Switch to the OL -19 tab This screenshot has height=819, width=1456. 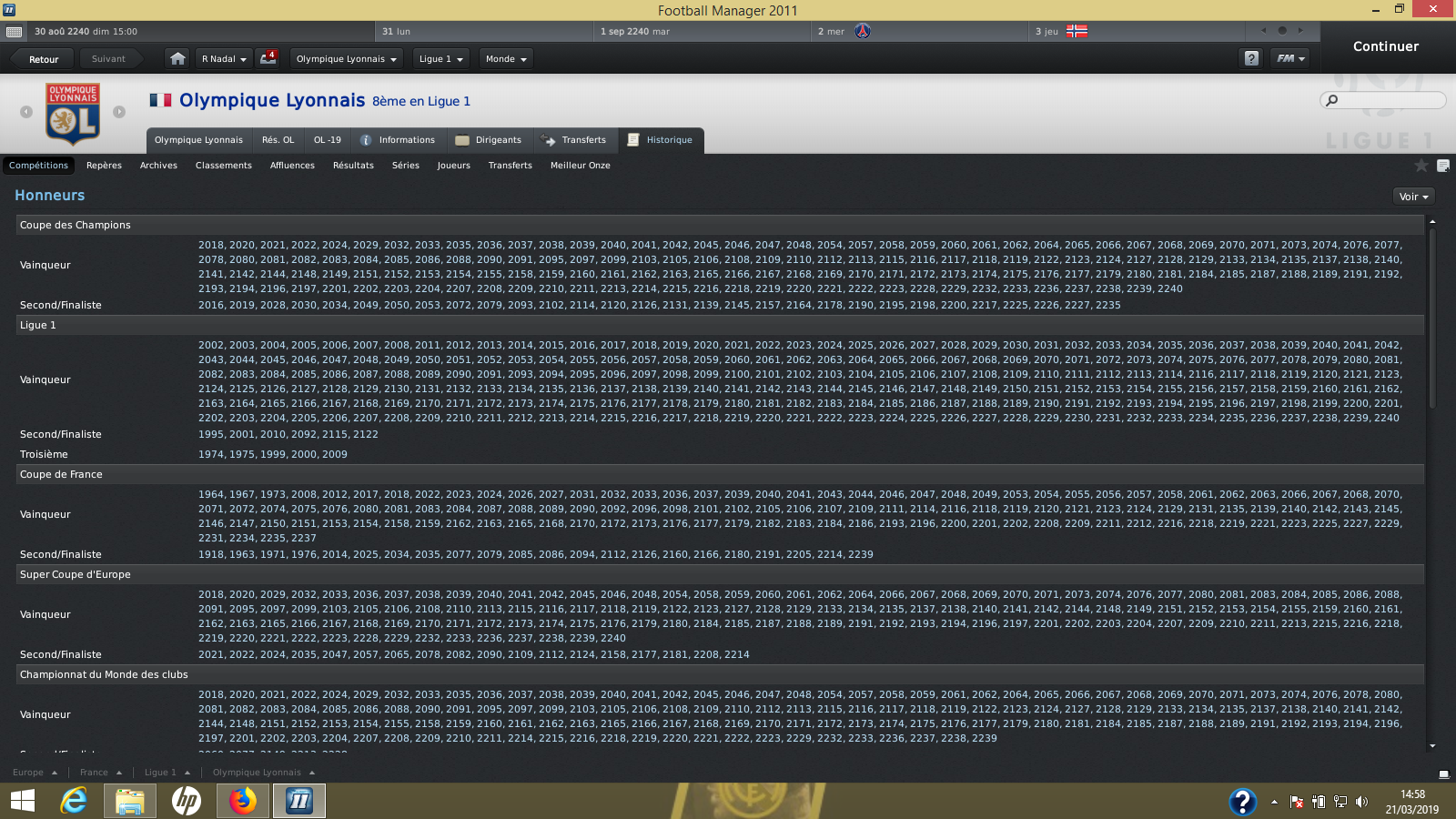328,140
